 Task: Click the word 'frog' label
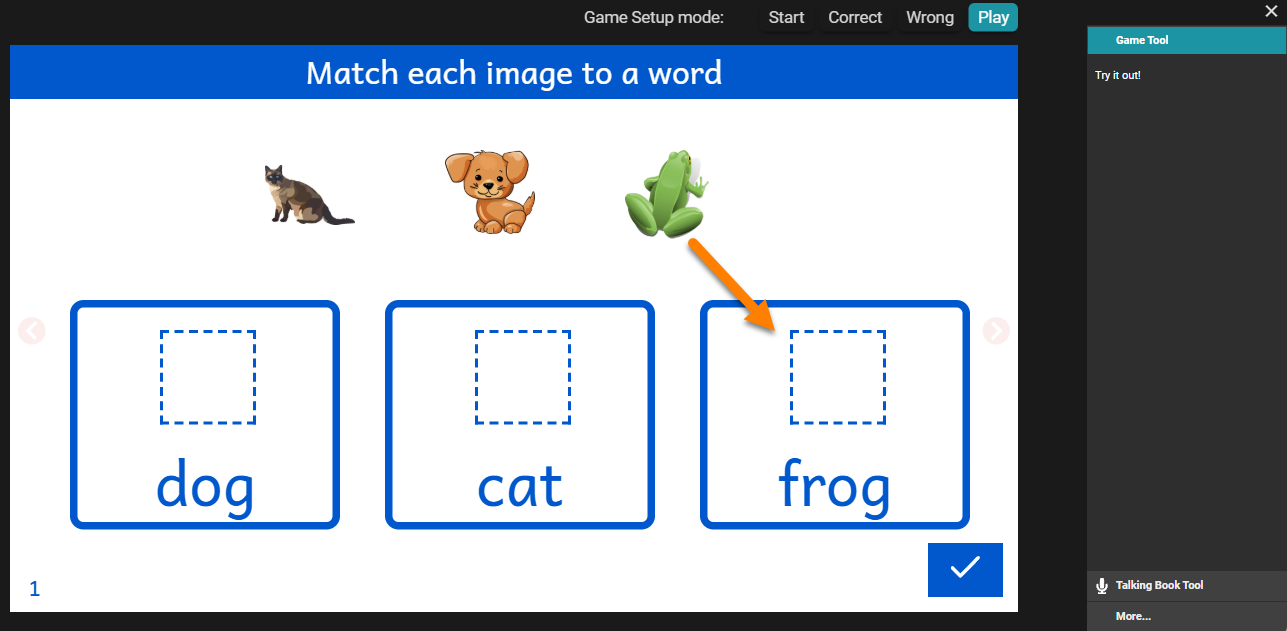(834, 487)
